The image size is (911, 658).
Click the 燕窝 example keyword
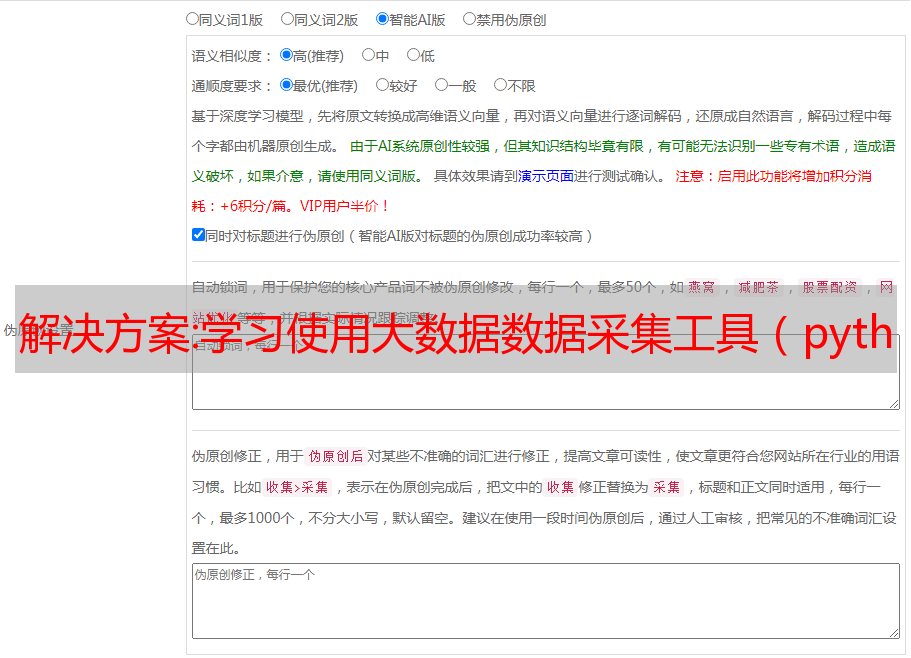(x=701, y=287)
